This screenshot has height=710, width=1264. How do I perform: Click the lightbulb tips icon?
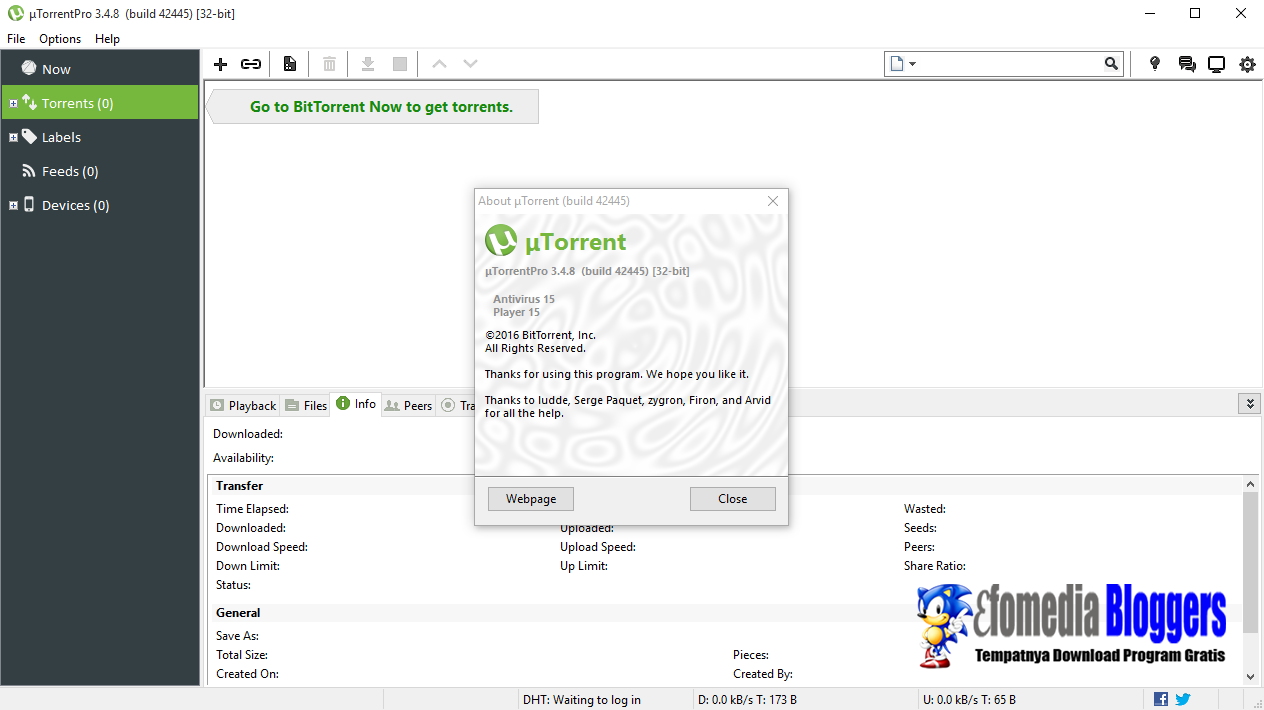(x=1155, y=64)
